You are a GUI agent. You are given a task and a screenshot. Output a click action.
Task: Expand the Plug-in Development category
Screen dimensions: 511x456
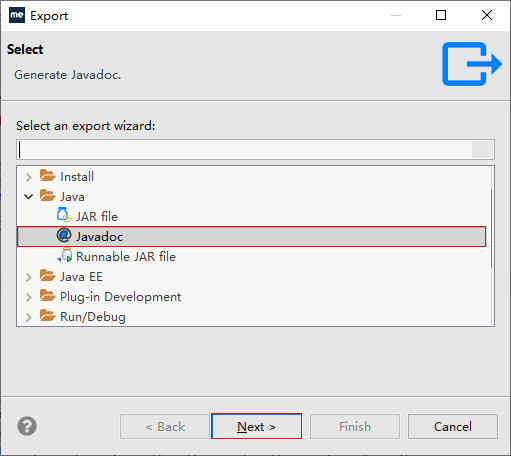29,297
